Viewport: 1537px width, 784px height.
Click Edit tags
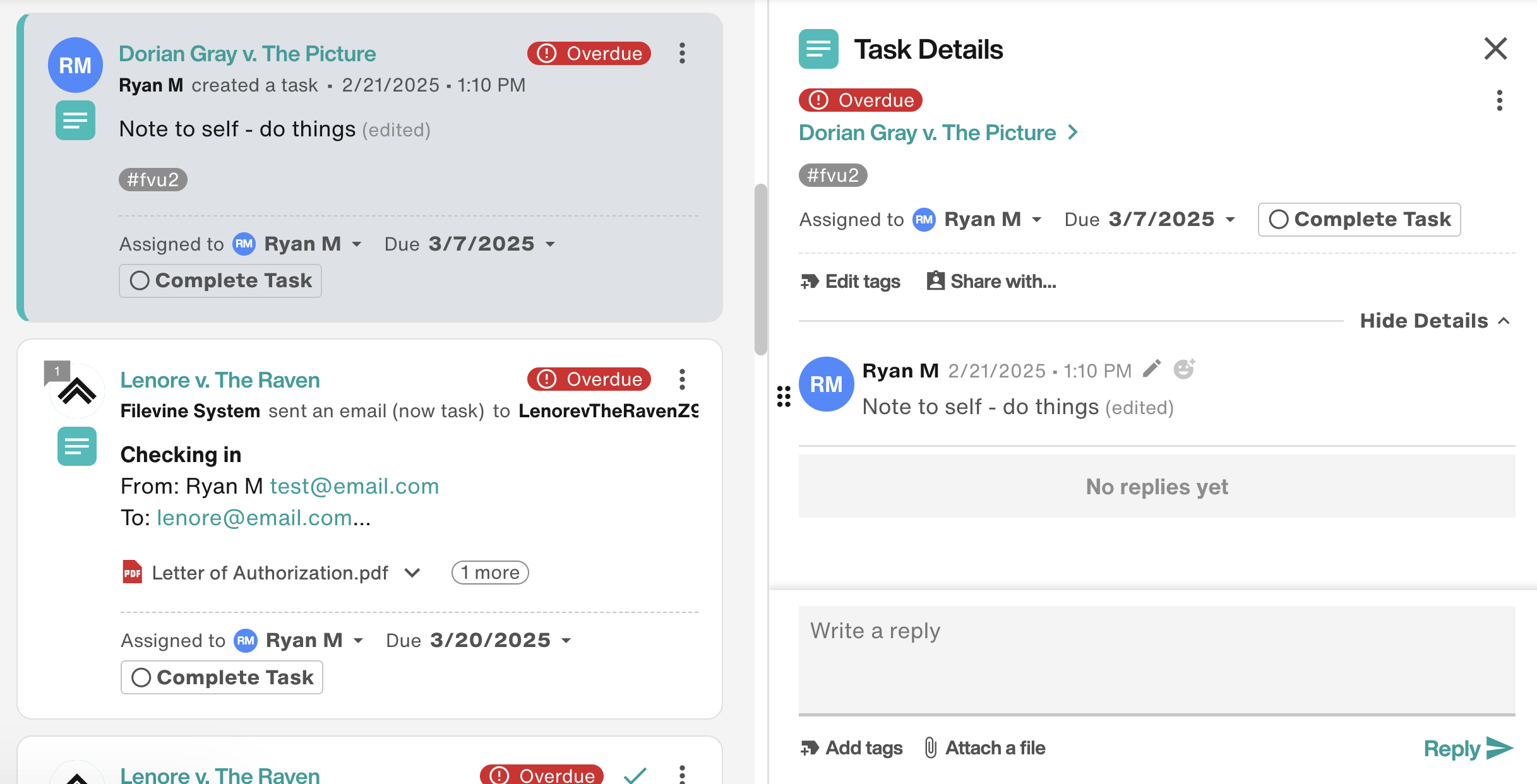850,282
